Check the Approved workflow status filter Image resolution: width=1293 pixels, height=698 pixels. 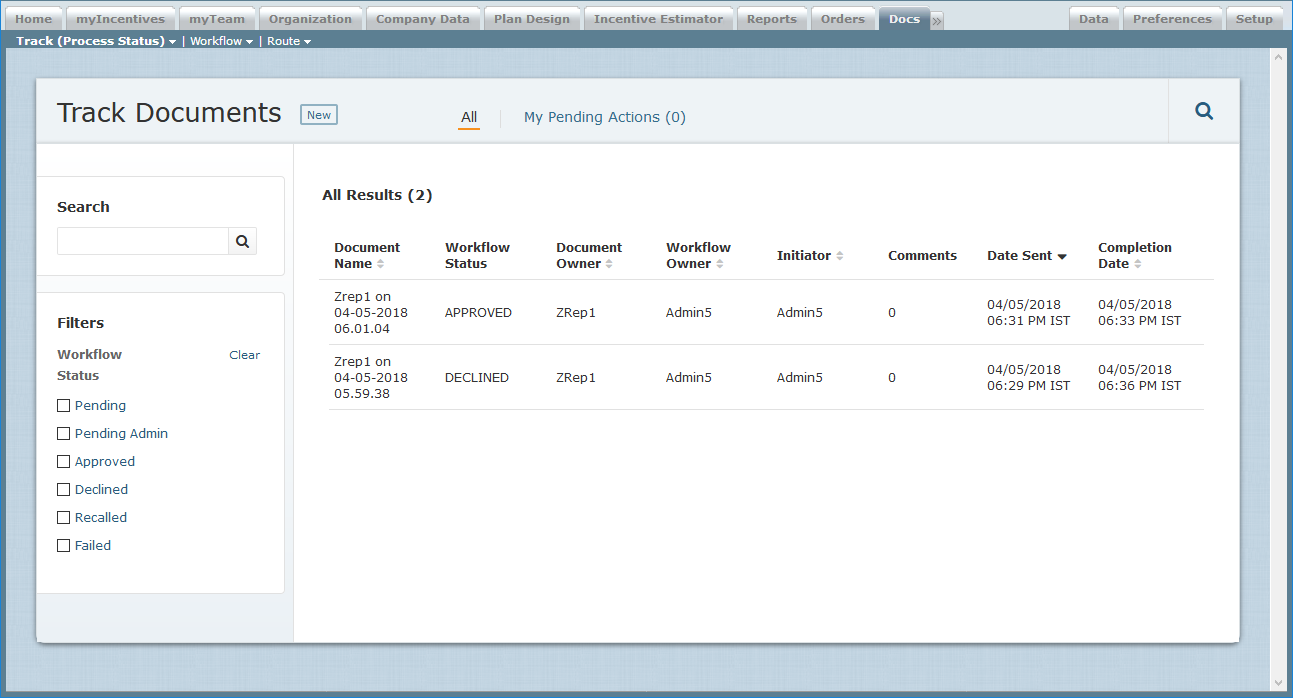tap(64, 462)
